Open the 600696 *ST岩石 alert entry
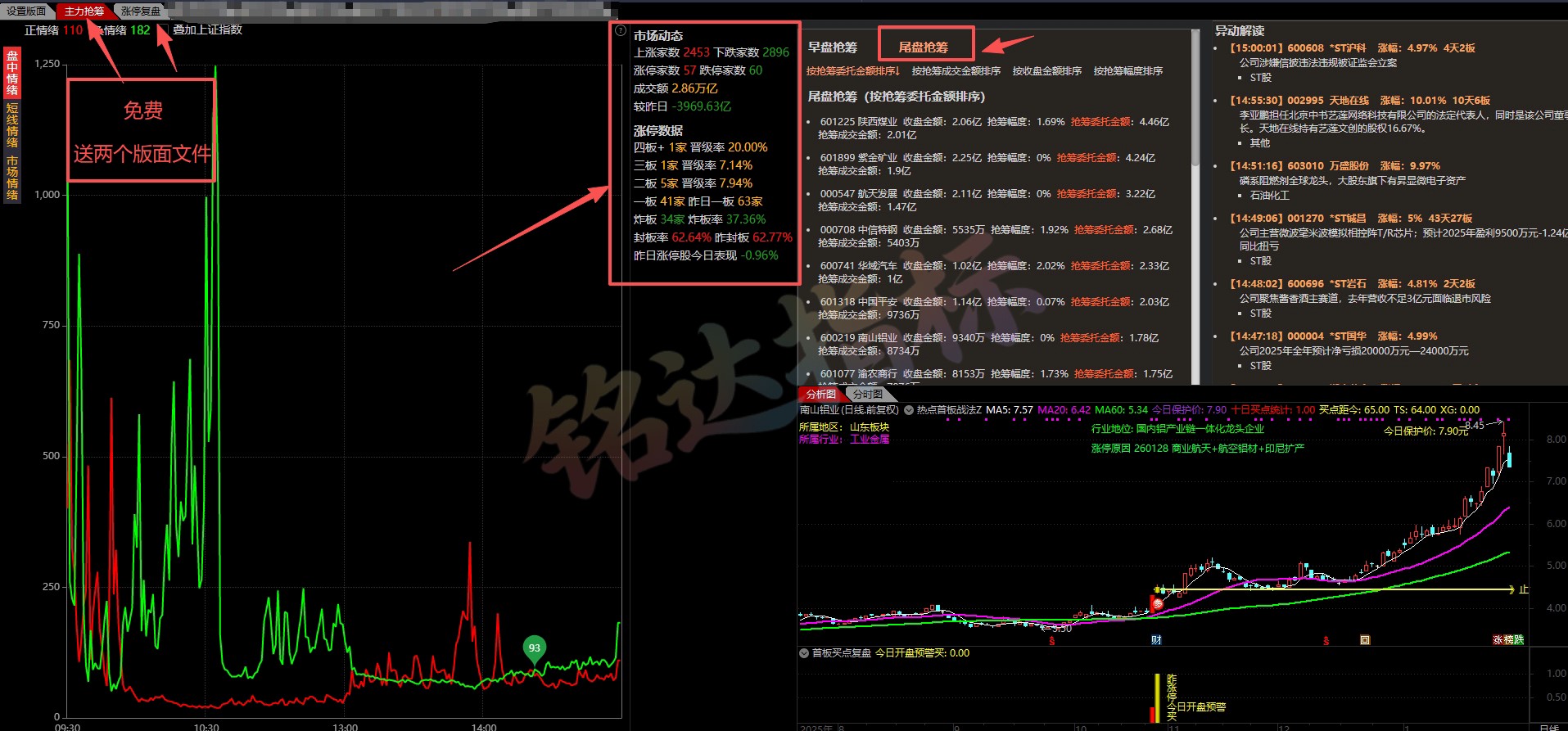The height and width of the screenshot is (731, 1568). tap(1353, 284)
